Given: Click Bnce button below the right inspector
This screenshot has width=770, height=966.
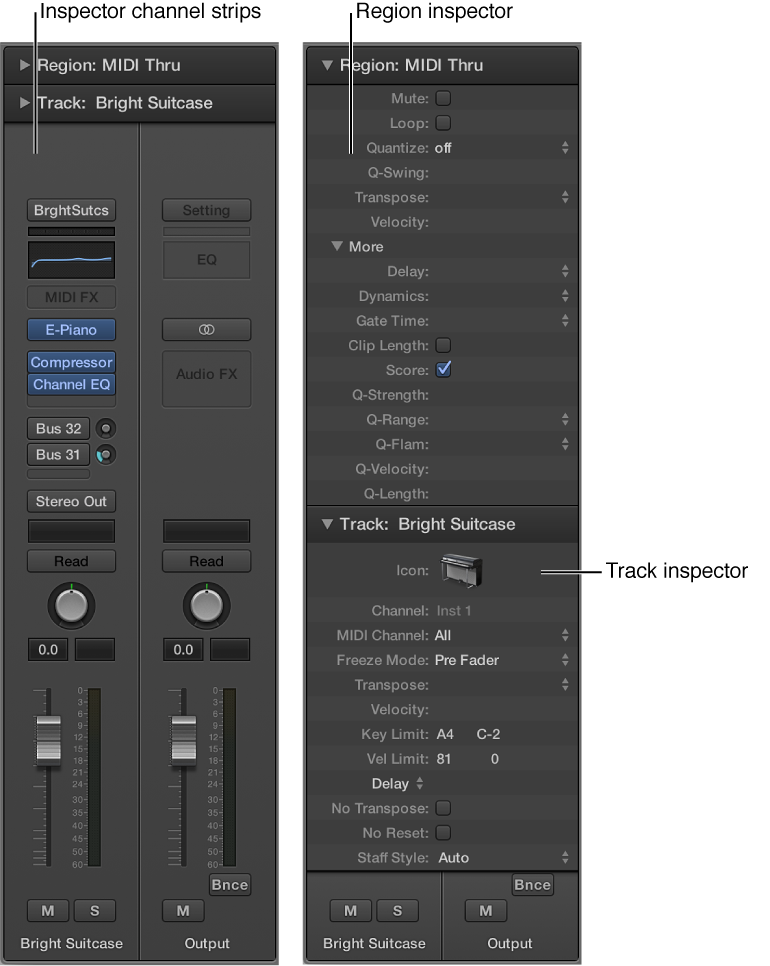Looking at the screenshot, I should tap(533, 885).
